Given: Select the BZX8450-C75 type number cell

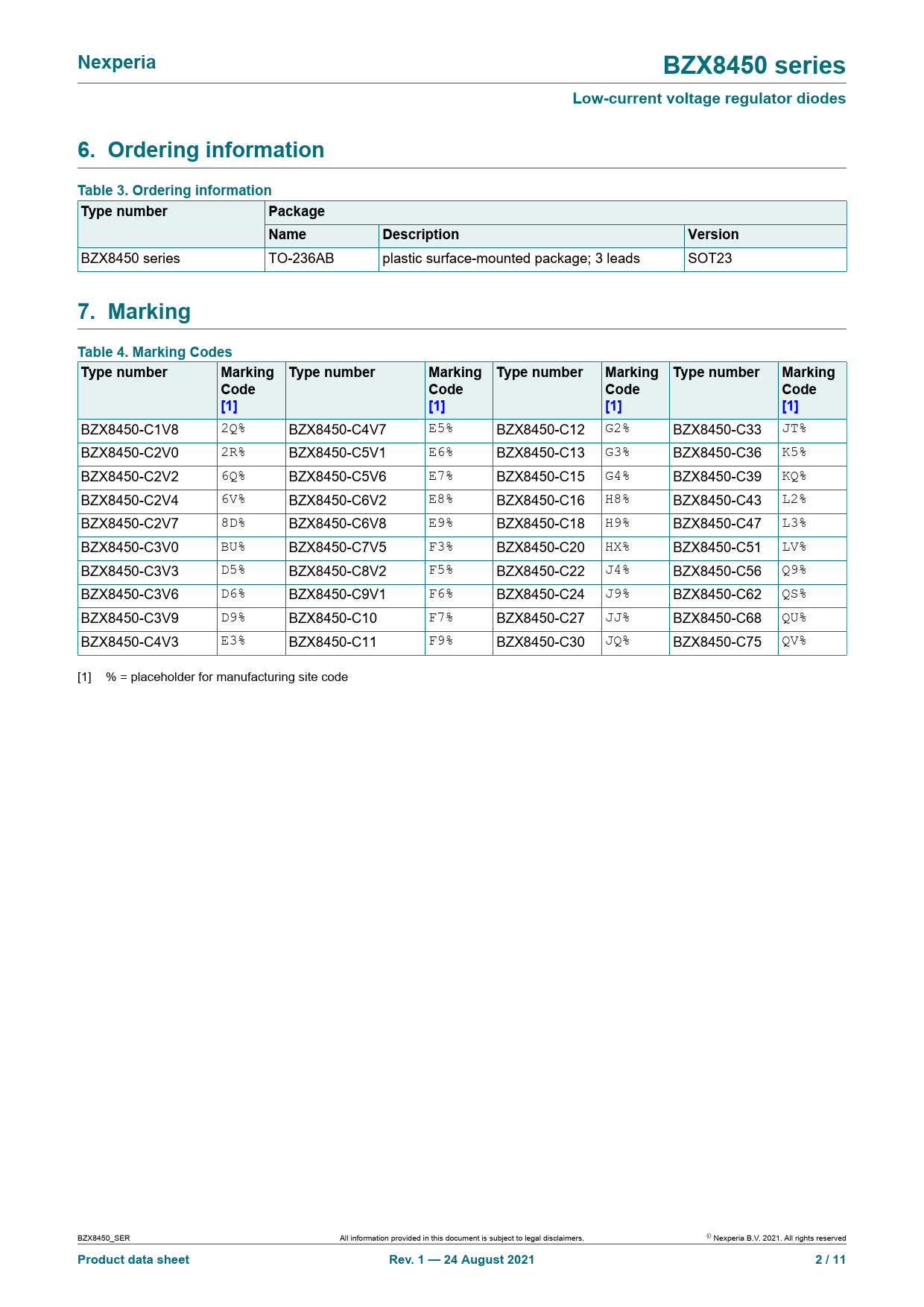Looking at the screenshot, I should point(717,642).
